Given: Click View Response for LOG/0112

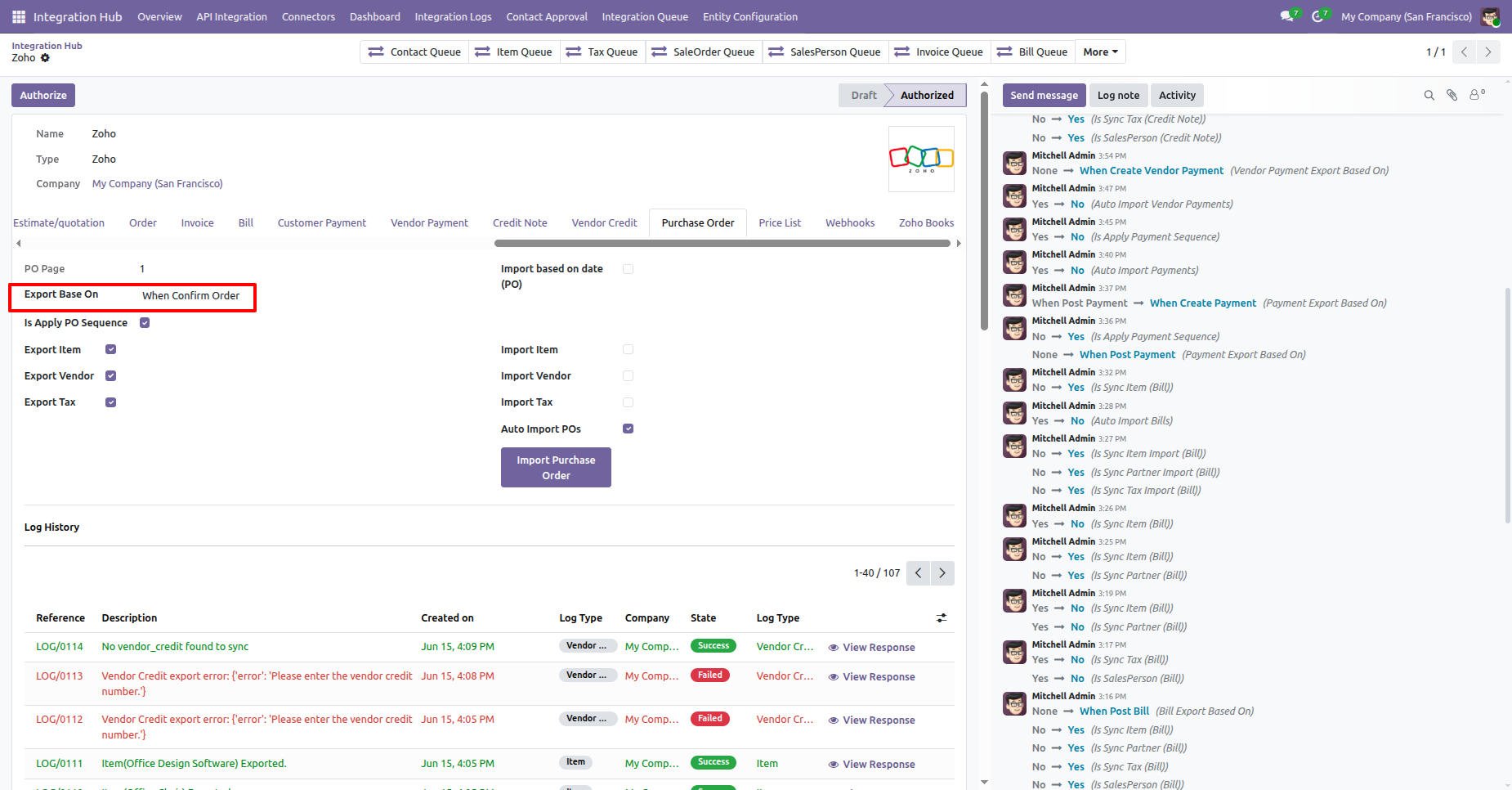Looking at the screenshot, I should pos(871,720).
